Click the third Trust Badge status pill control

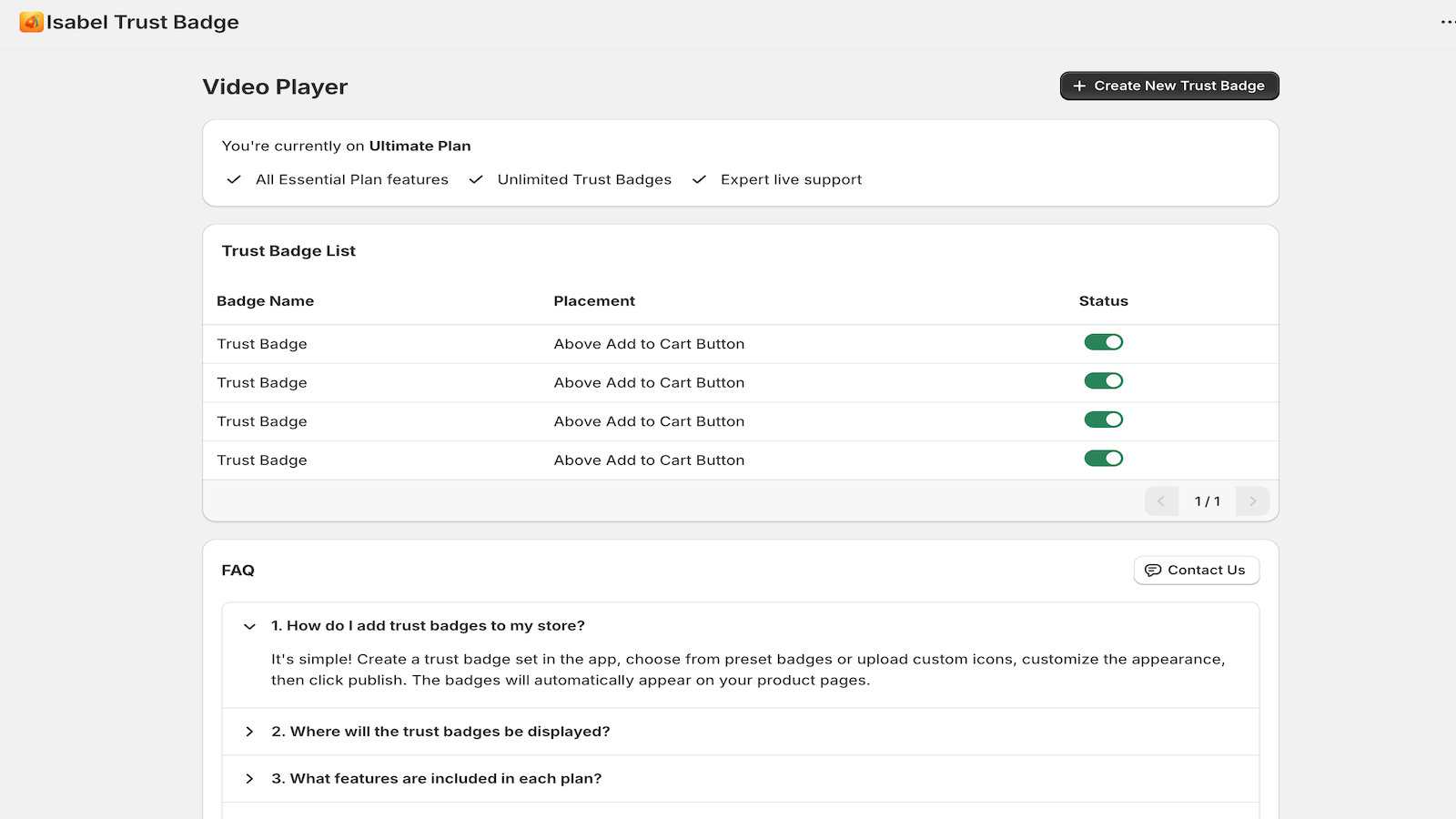1104,420
